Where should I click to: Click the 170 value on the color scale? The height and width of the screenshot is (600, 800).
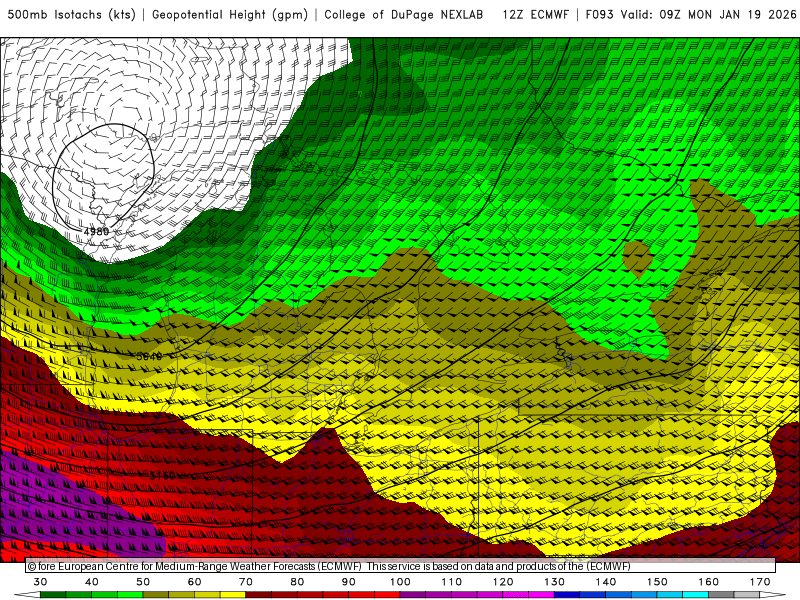(x=760, y=582)
